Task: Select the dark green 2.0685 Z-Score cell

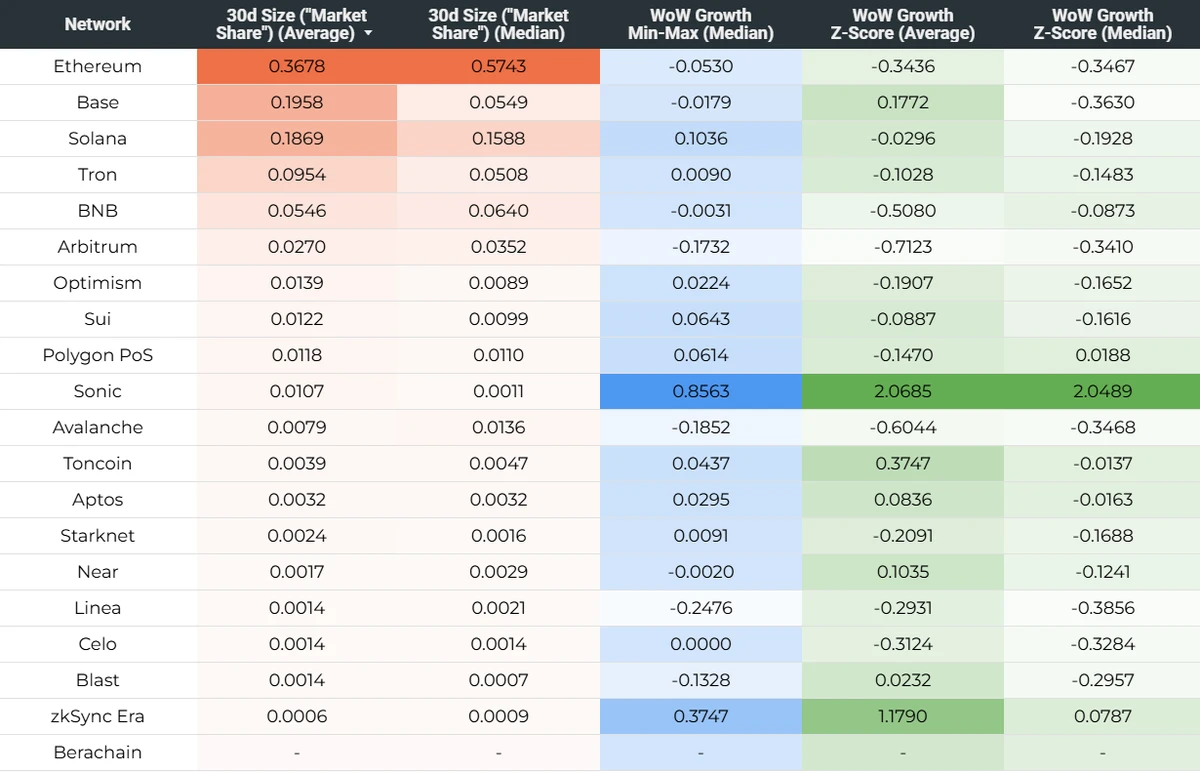Action: 902,392
